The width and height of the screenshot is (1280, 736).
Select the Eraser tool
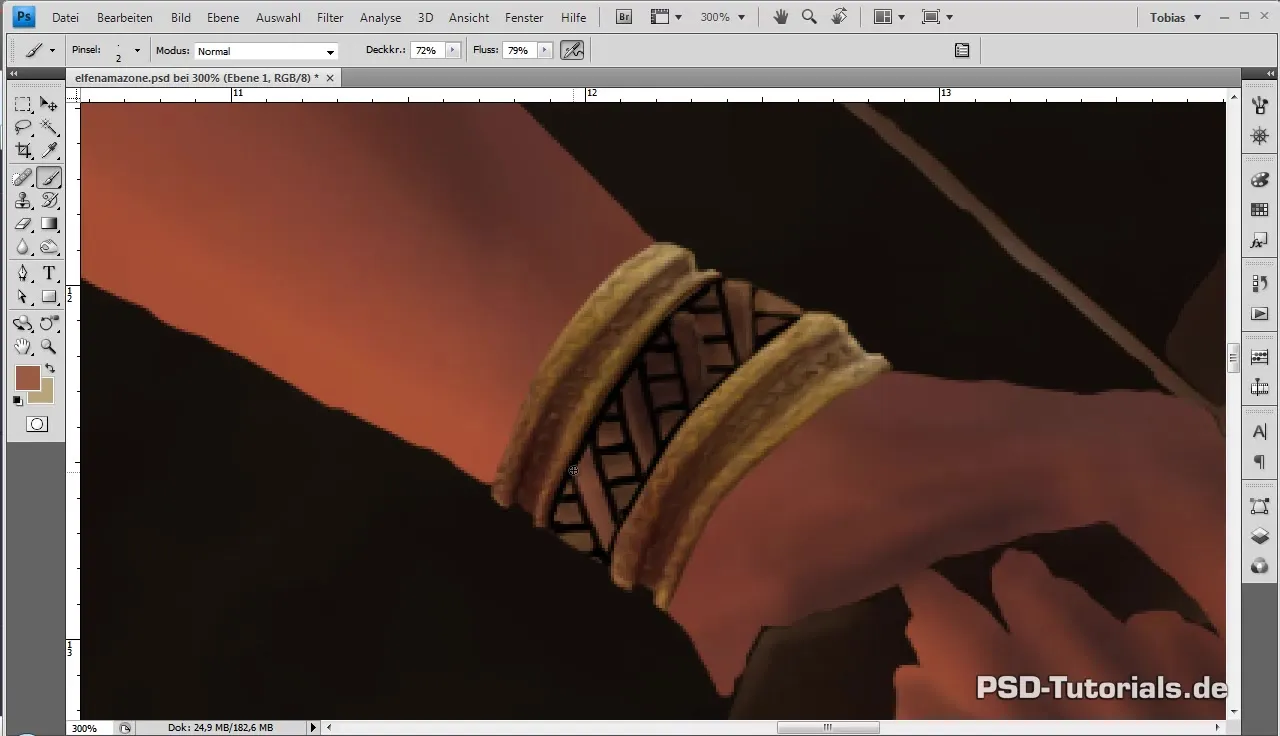coord(23,224)
